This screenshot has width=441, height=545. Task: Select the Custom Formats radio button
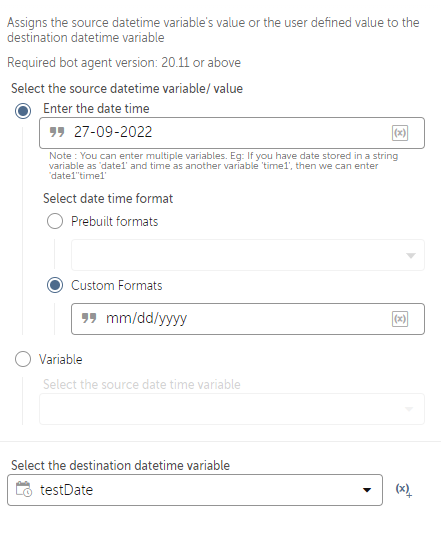(x=55, y=285)
